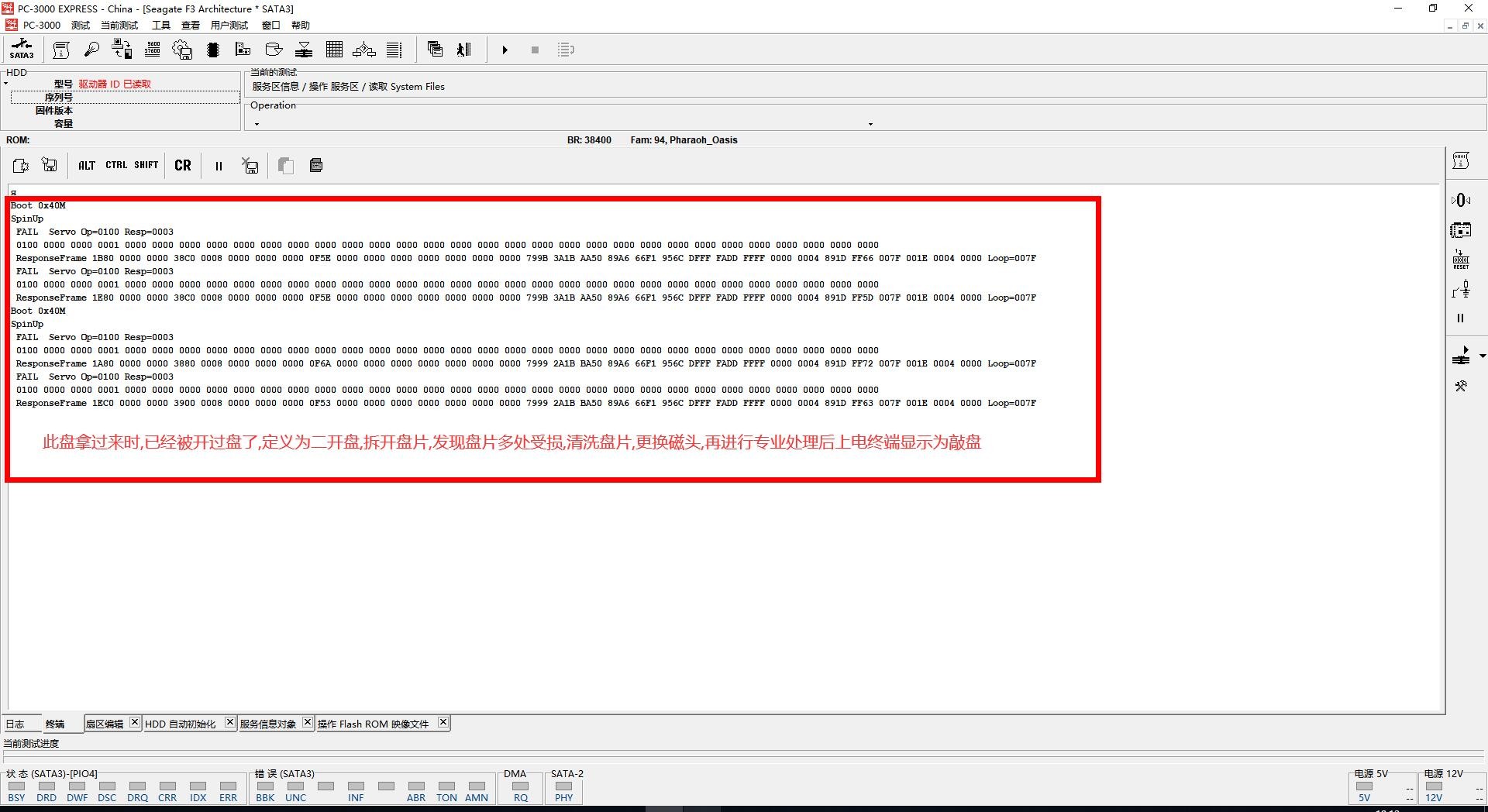Click the flowchart diagram icon
The width and height of the screenshot is (1488, 812).
(x=364, y=50)
